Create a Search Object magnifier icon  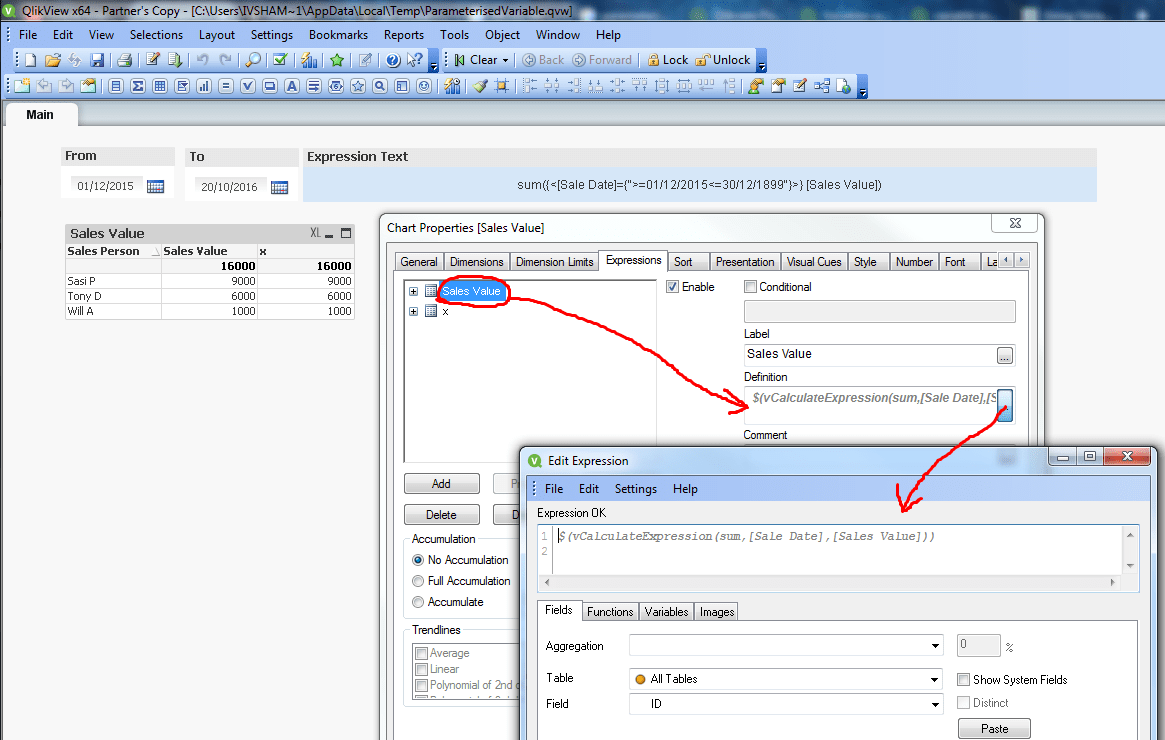[380, 86]
